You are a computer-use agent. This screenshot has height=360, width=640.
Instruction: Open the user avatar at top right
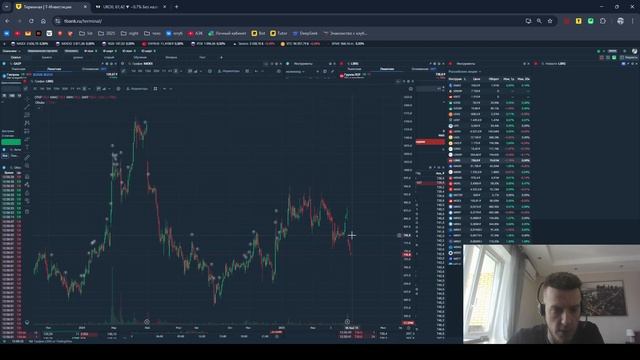click(x=634, y=51)
